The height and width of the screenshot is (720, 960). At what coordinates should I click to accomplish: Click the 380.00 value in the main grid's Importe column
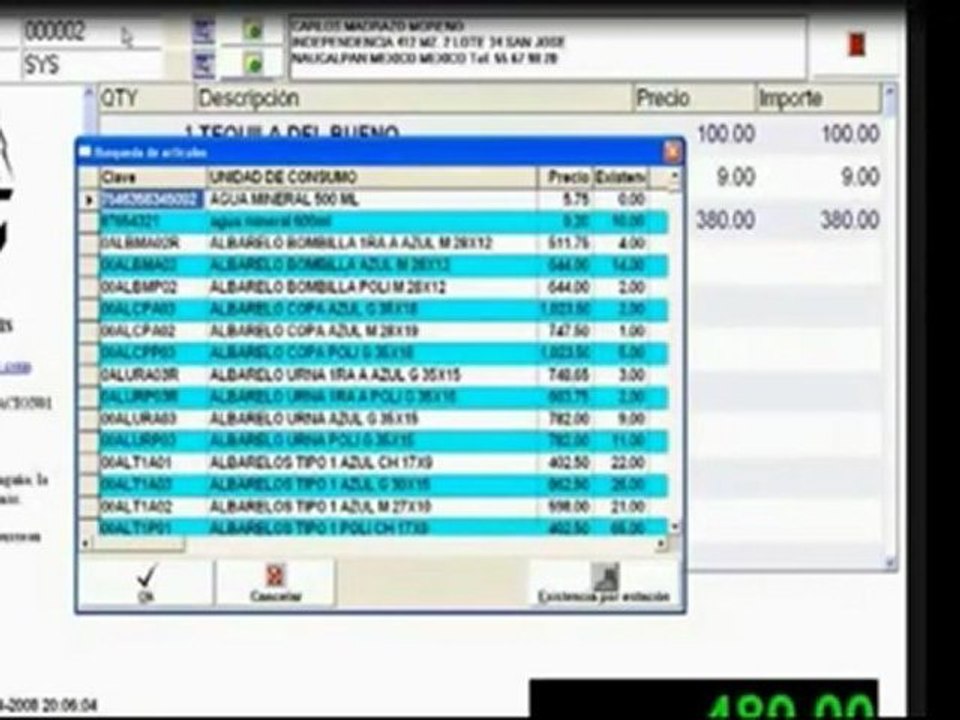click(850, 220)
